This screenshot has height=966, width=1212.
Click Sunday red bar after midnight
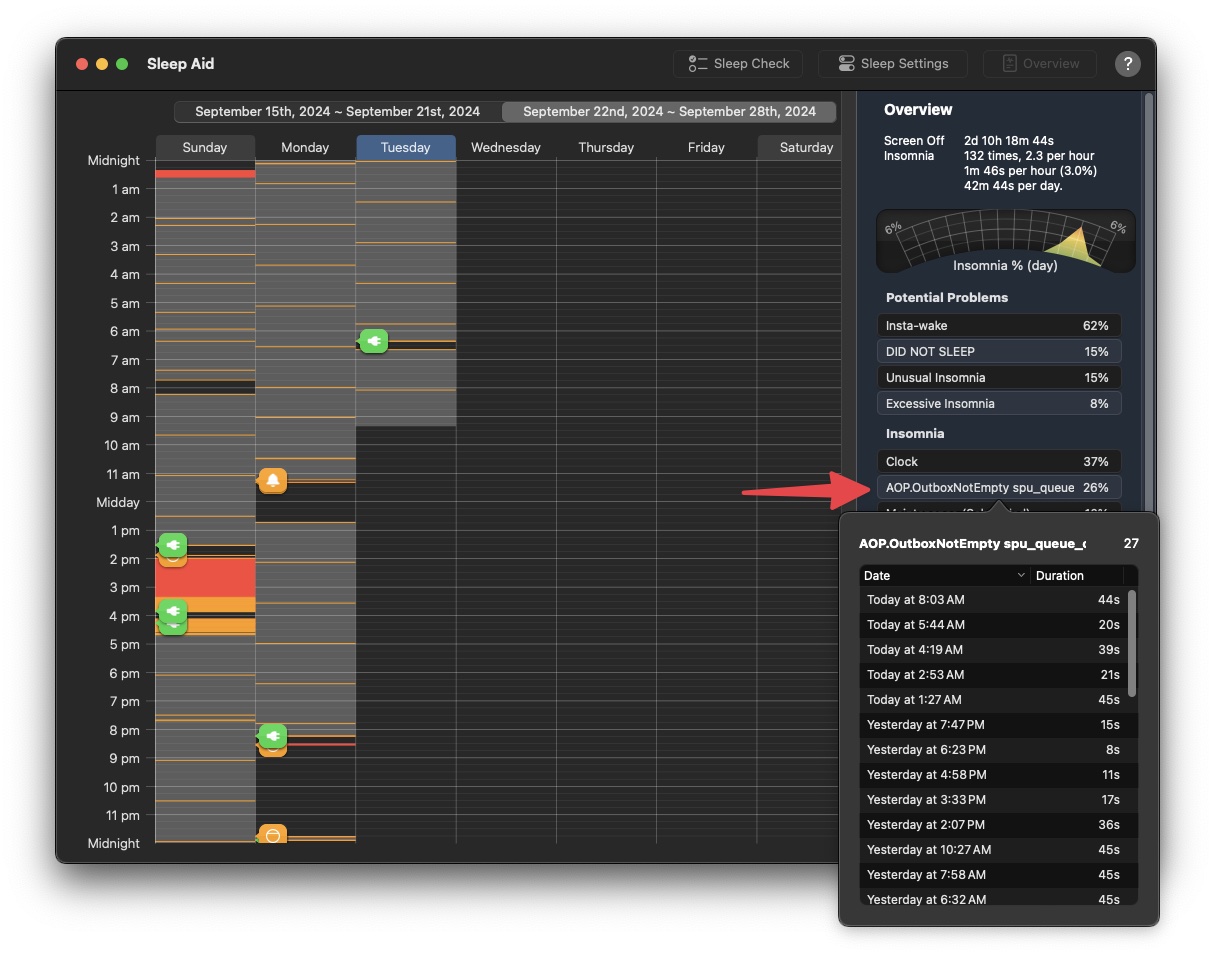pos(205,174)
